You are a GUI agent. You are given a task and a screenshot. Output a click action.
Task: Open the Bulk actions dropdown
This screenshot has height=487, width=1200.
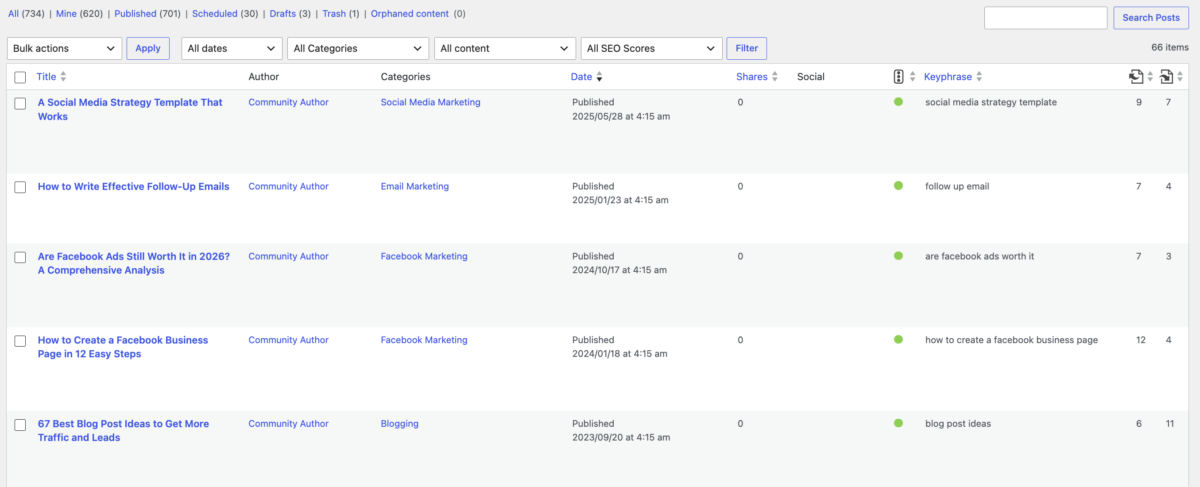(64, 48)
